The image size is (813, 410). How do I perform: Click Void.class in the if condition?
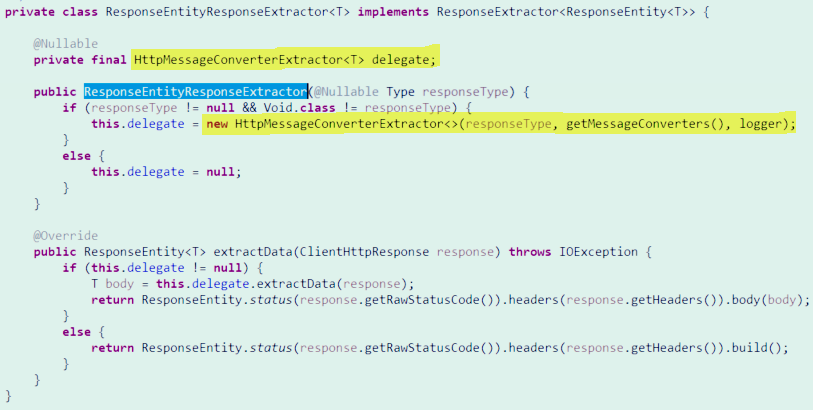[x=300, y=108]
